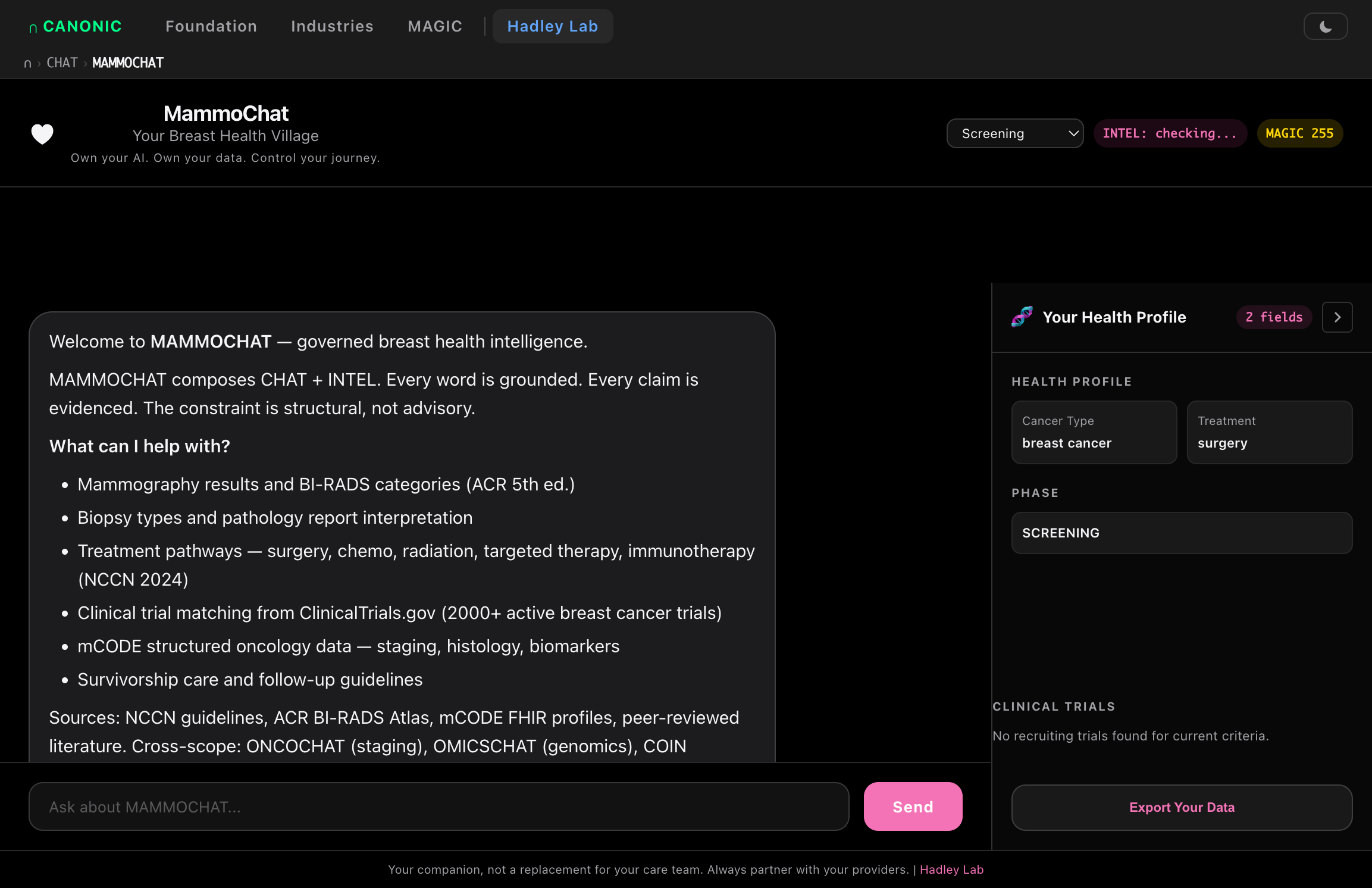
Task: Expand Your Health Profile with the chevron
Action: pos(1337,317)
